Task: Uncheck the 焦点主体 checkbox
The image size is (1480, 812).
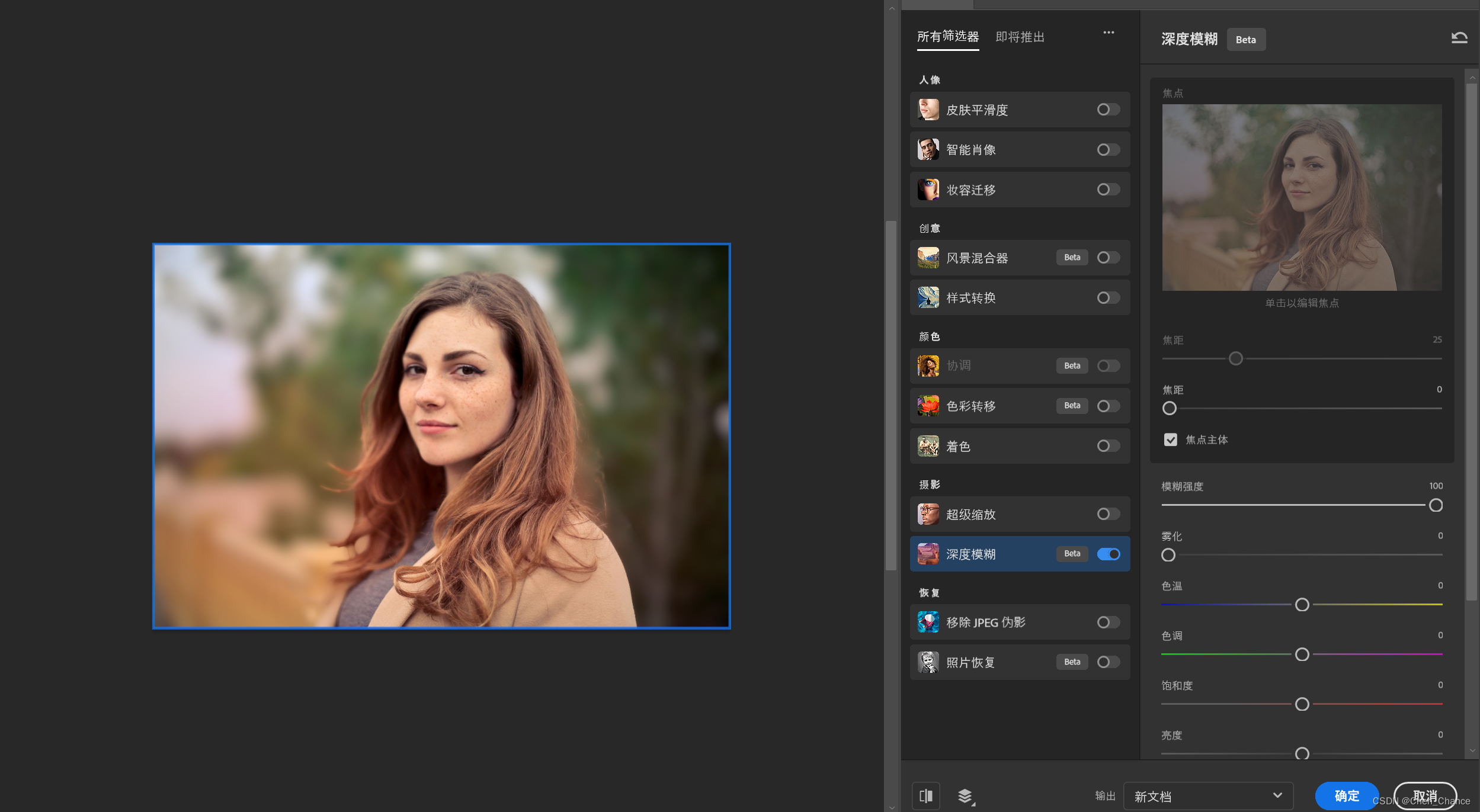Action: click(1170, 439)
